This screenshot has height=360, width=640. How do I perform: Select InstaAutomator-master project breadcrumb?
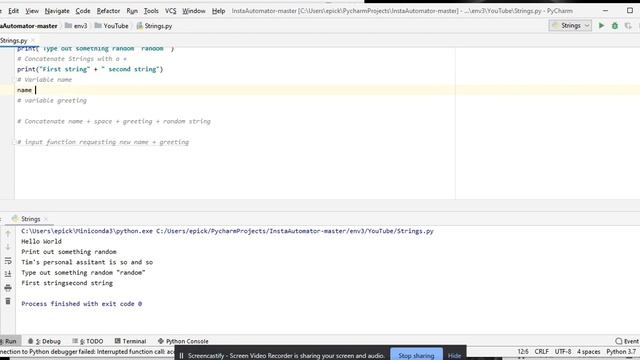29,26
